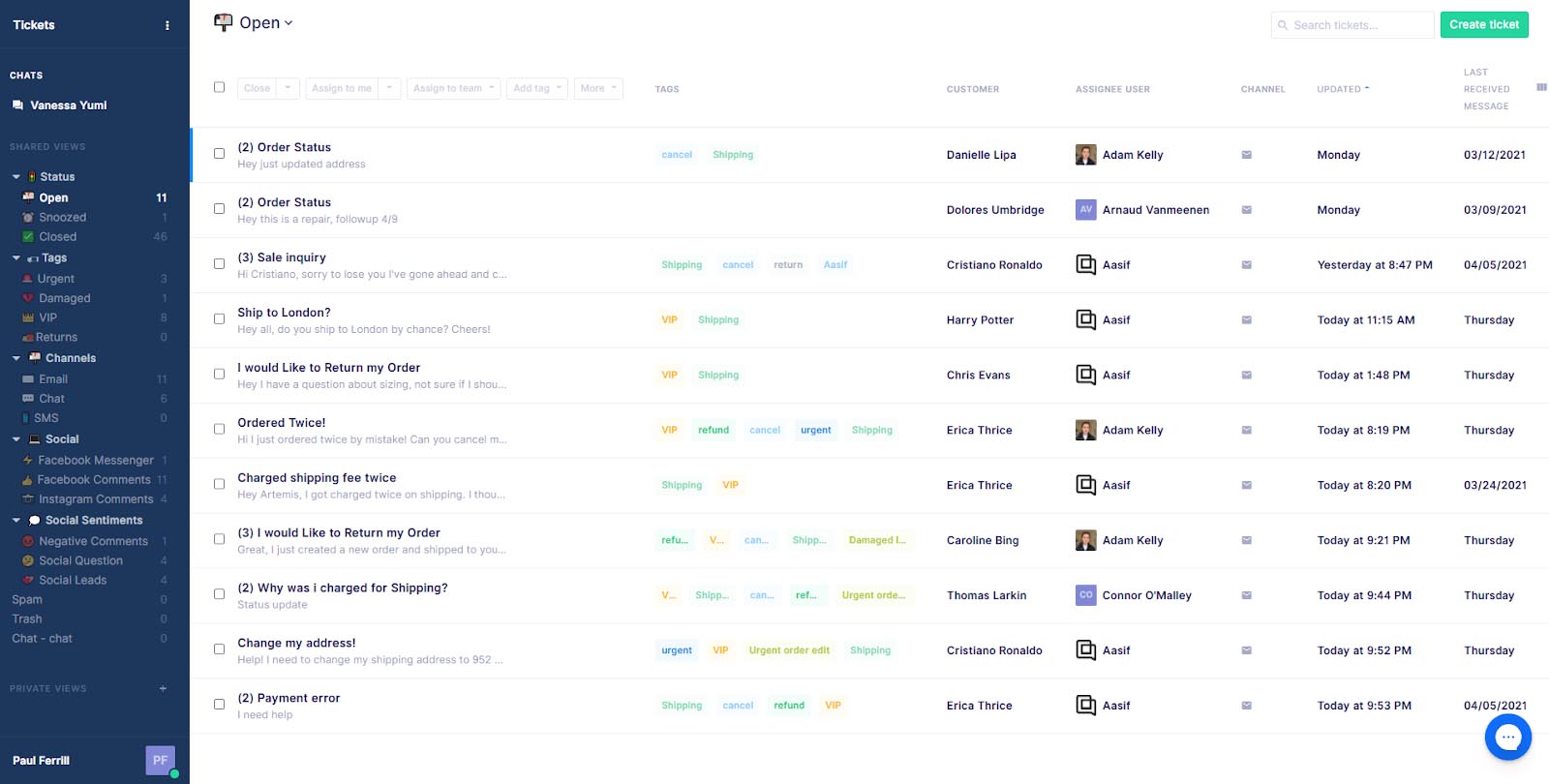
Task: Click the three-dot menu beside Tickets
Action: [x=167, y=25]
